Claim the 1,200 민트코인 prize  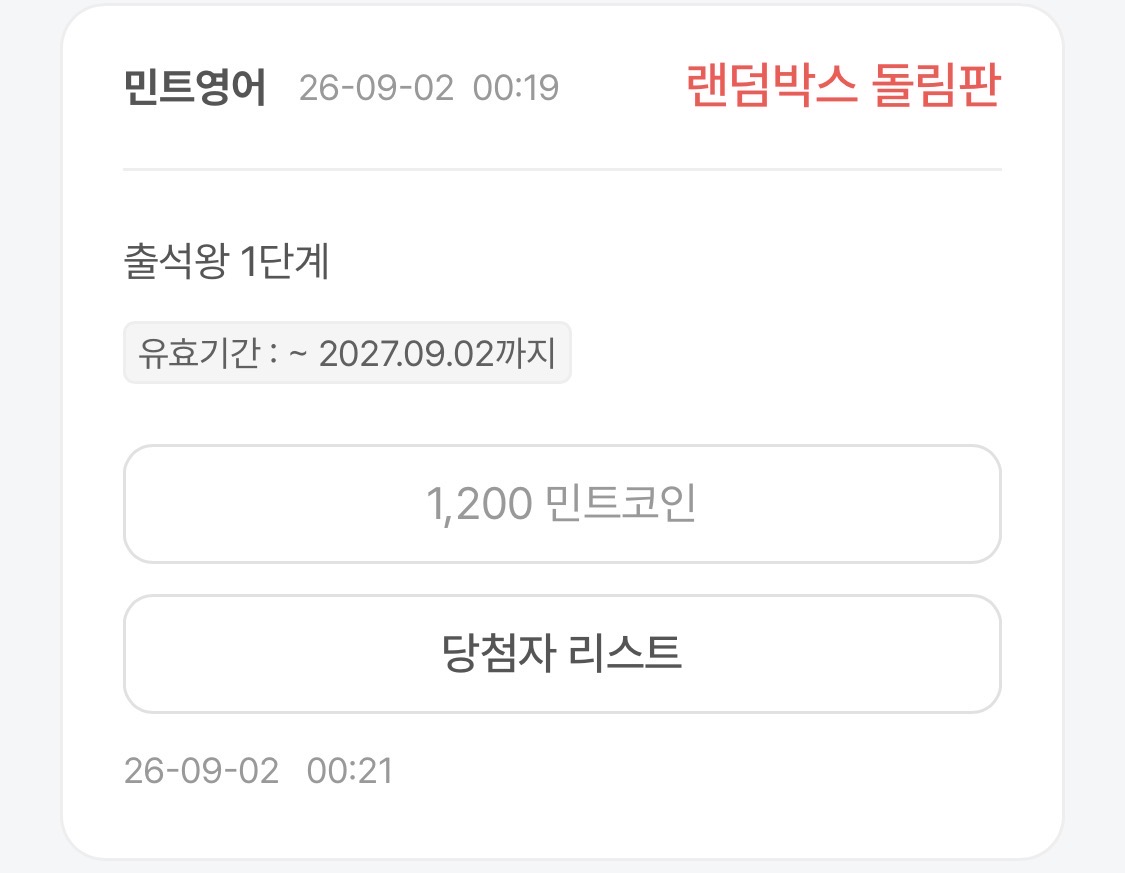[x=562, y=504]
